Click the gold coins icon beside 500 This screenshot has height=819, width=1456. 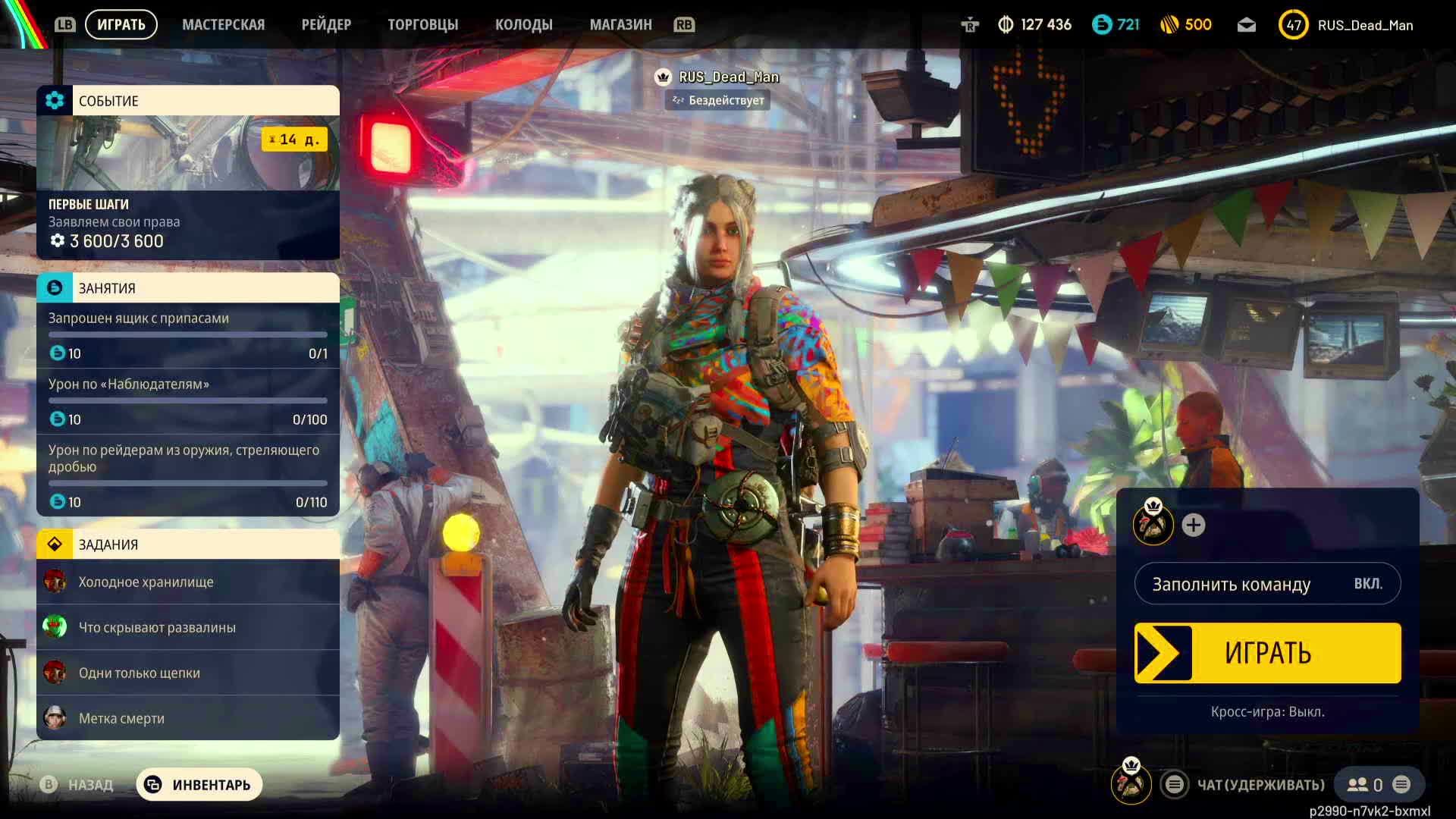[x=1169, y=25]
